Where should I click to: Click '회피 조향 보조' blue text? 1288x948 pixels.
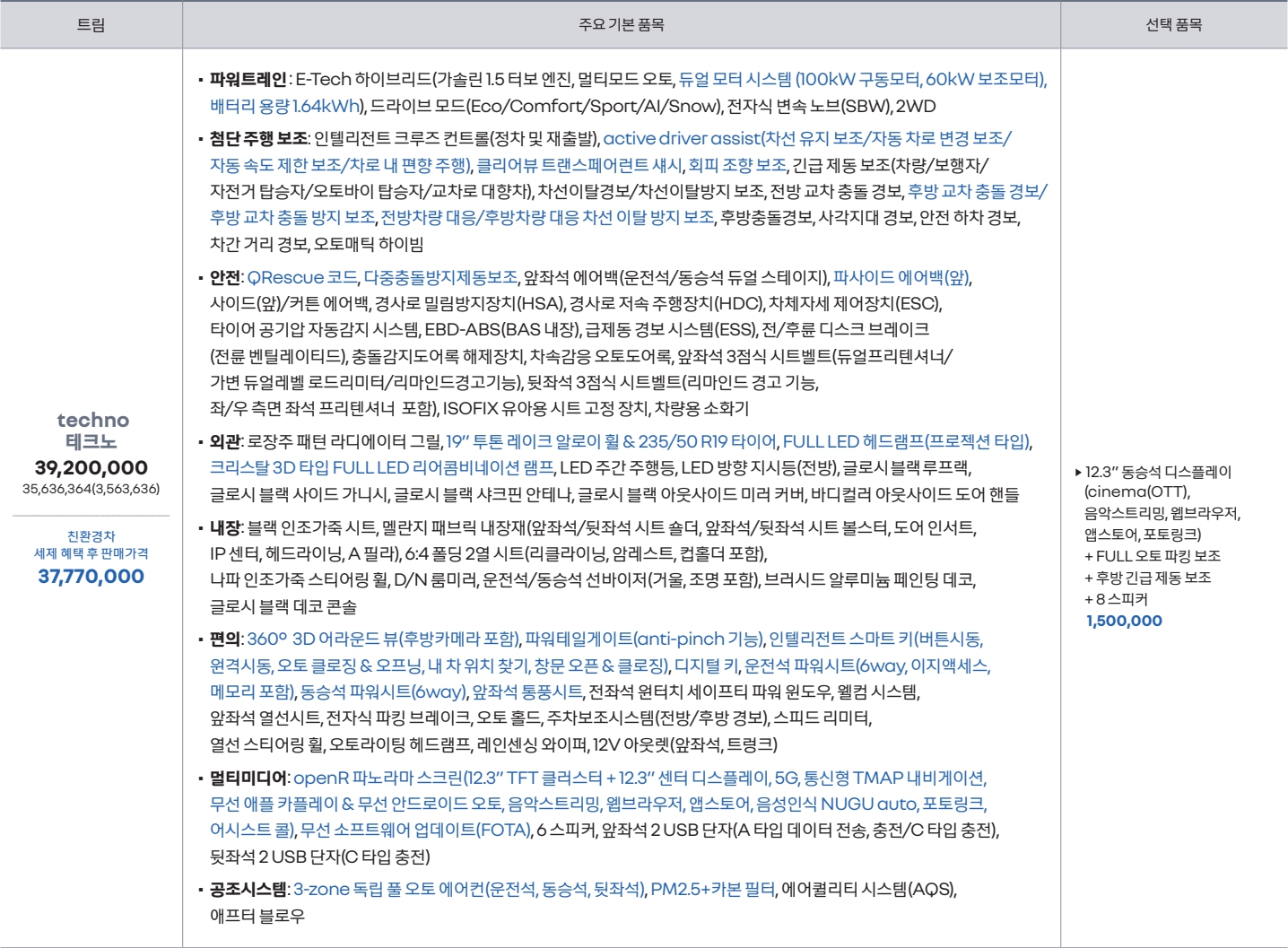point(737,165)
